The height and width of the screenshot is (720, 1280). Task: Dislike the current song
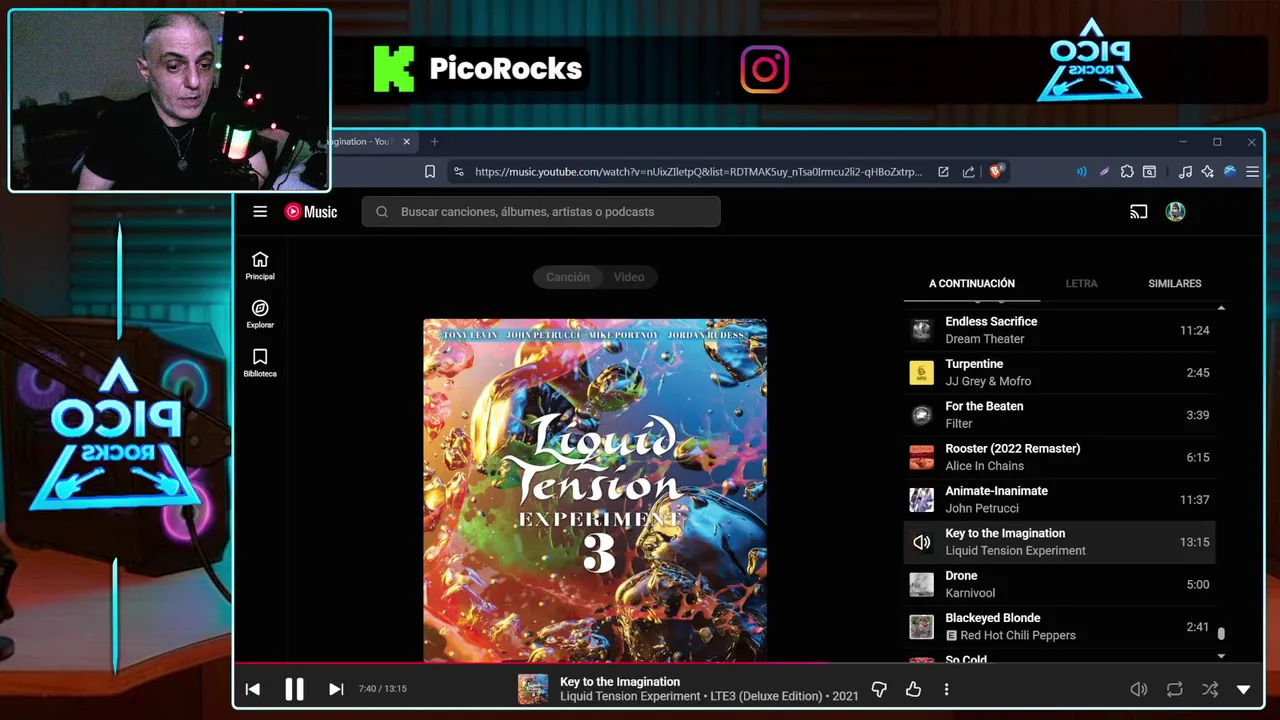click(x=879, y=689)
